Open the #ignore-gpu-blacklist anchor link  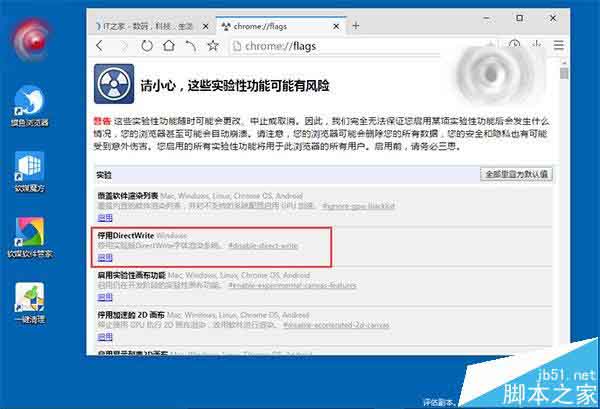[x=359, y=206]
